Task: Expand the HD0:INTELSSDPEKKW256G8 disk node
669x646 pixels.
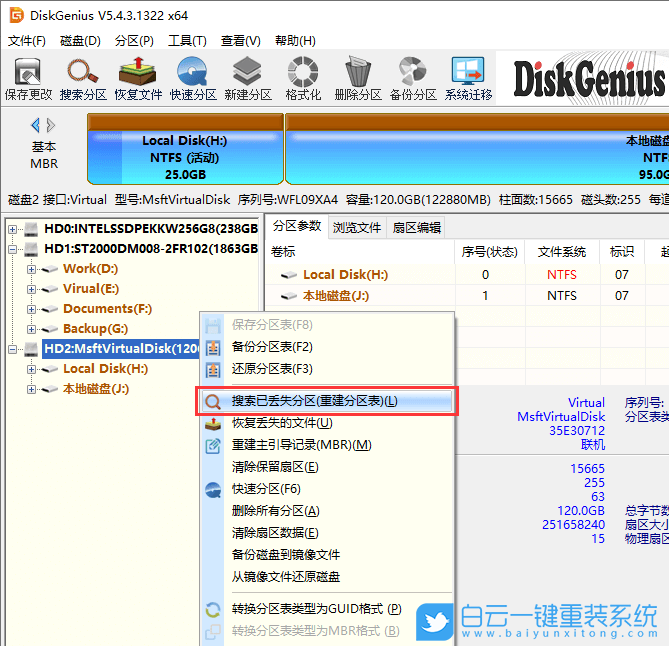Action: tap(13, 229)
